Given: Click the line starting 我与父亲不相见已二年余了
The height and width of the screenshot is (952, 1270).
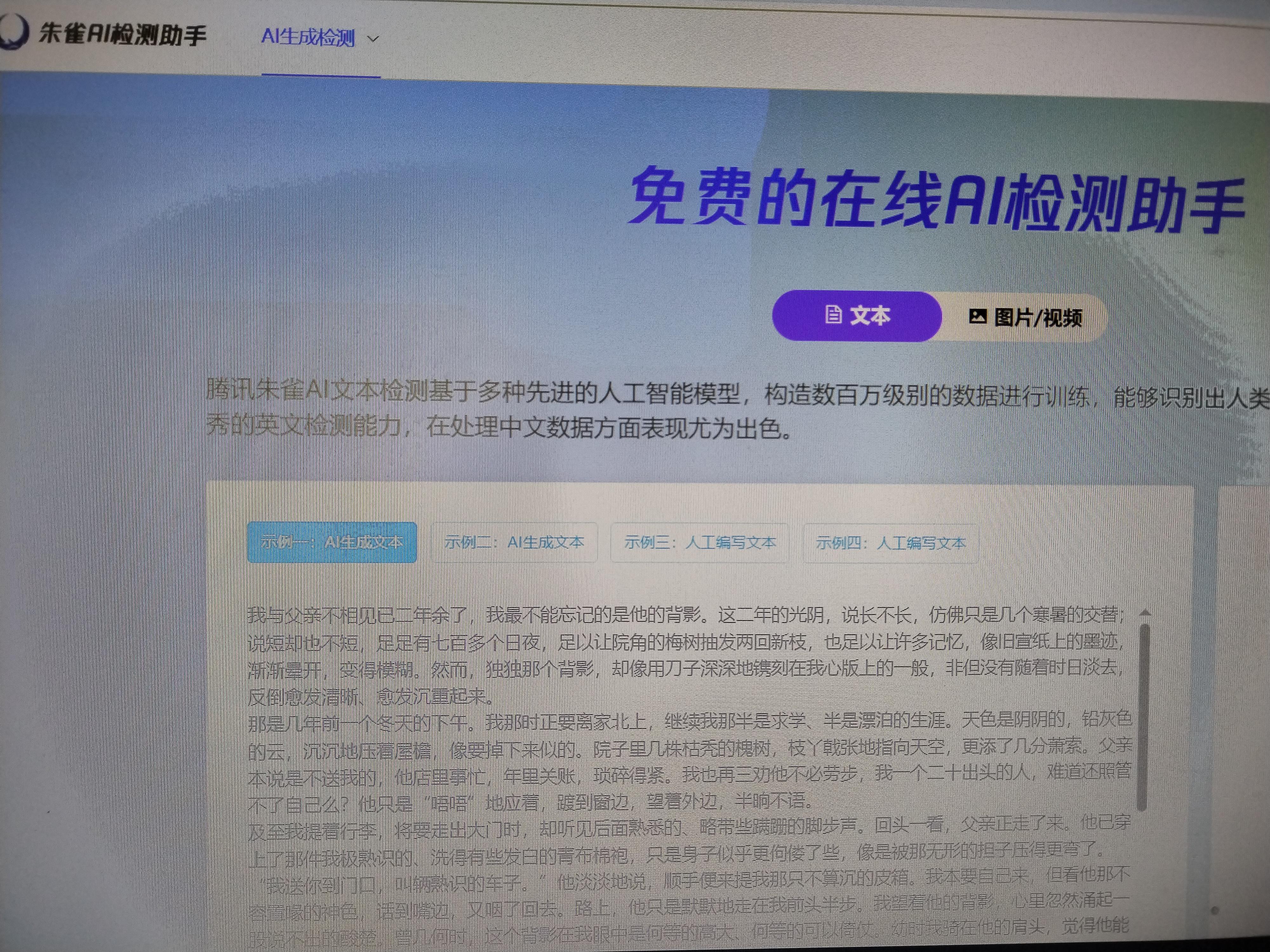Looking at the screenshot, I should [686, 615].
